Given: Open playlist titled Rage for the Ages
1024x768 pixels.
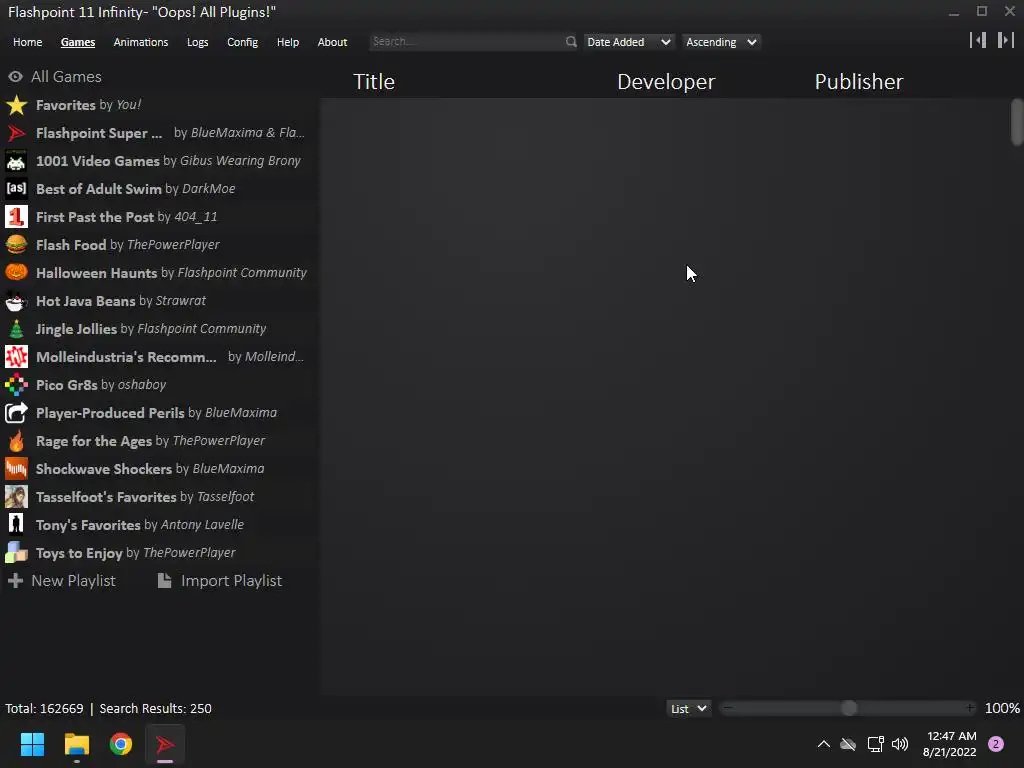Looking at the screenshot, I should [94, 441].
